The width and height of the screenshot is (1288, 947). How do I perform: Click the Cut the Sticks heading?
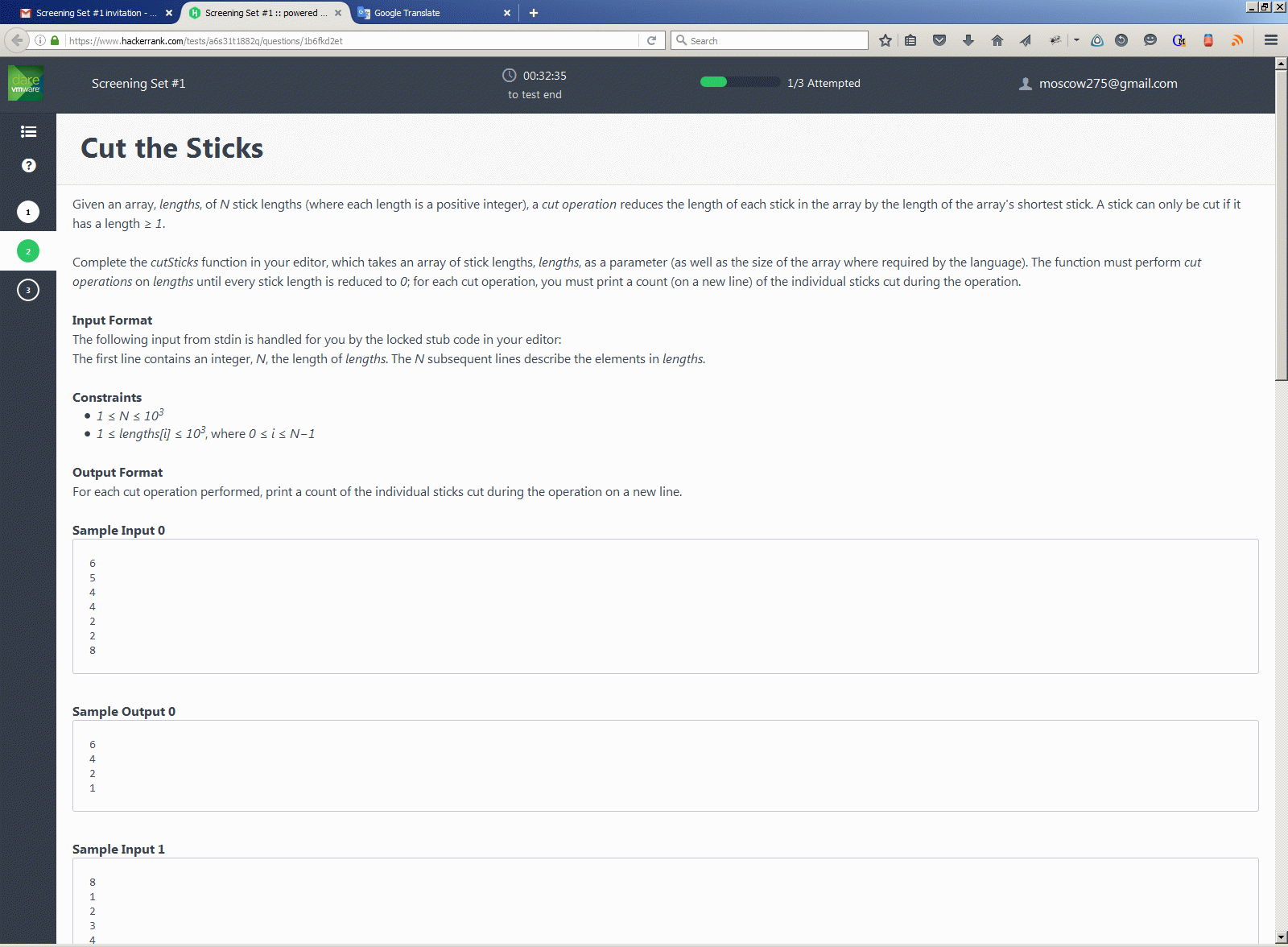[x=172, y=148]
